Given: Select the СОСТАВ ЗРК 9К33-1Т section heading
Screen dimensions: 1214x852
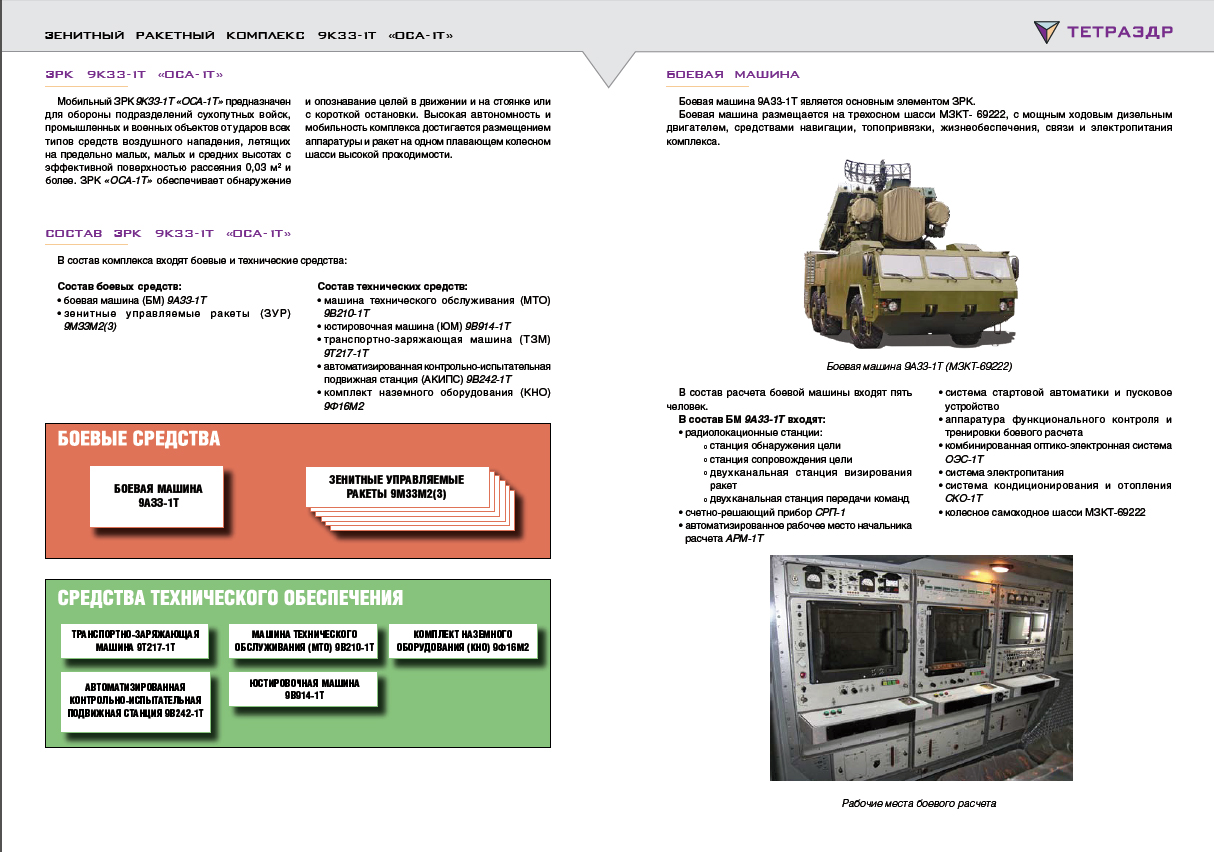Looking at the screenshot, I should (168, 233).
